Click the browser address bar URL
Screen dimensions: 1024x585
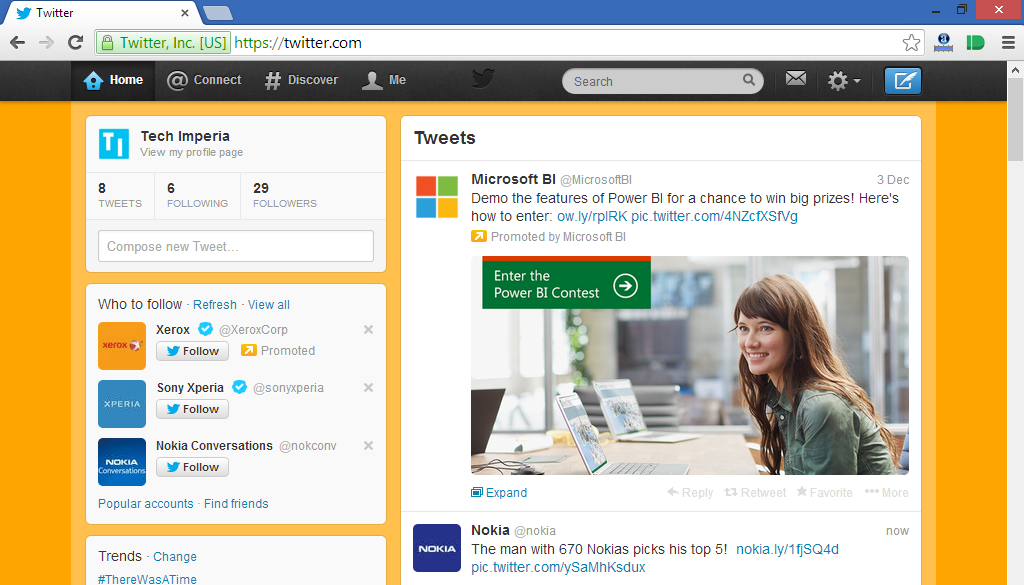[298, 43]
